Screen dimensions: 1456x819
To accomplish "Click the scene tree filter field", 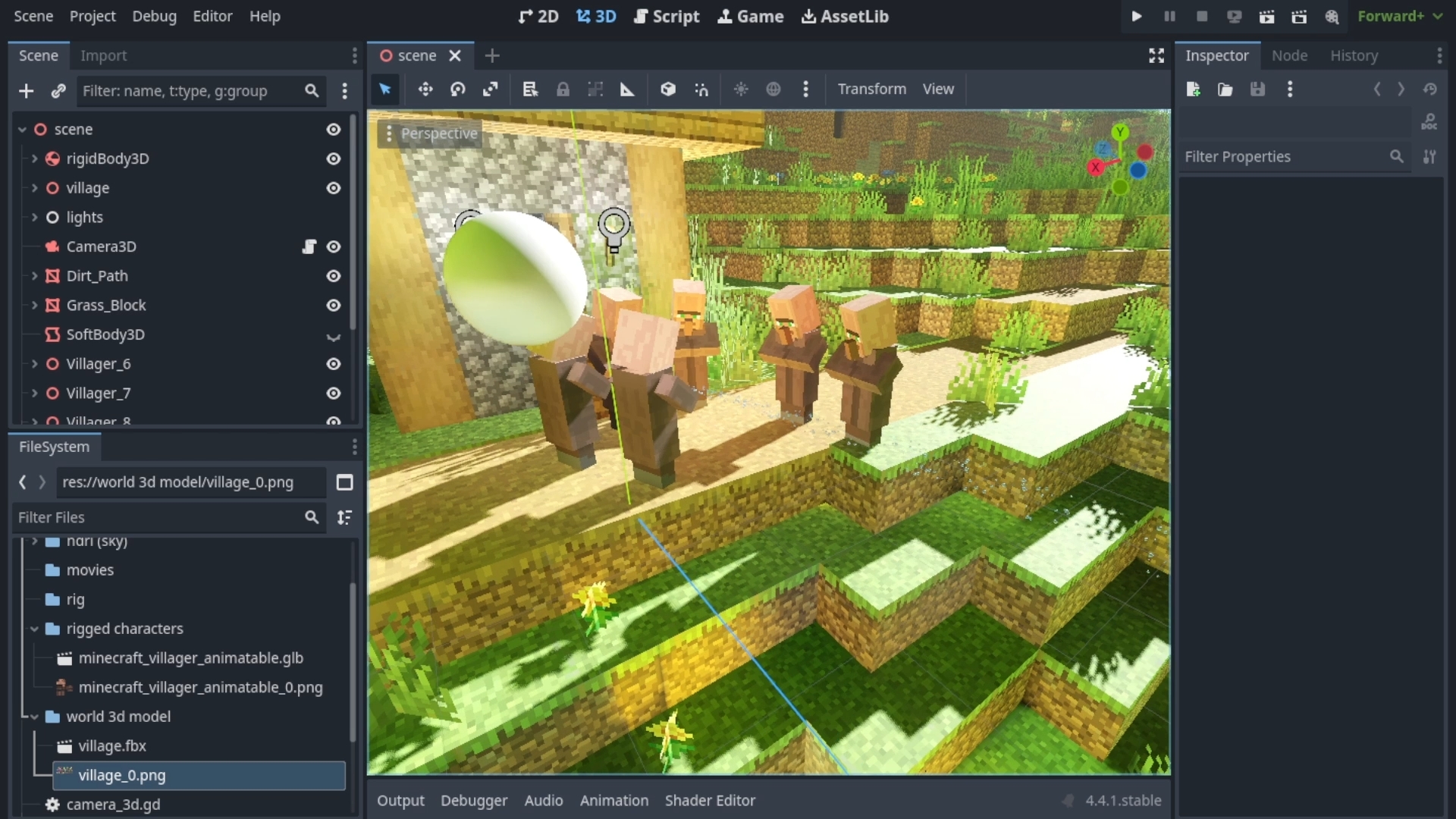I will [x=201, y=91].
